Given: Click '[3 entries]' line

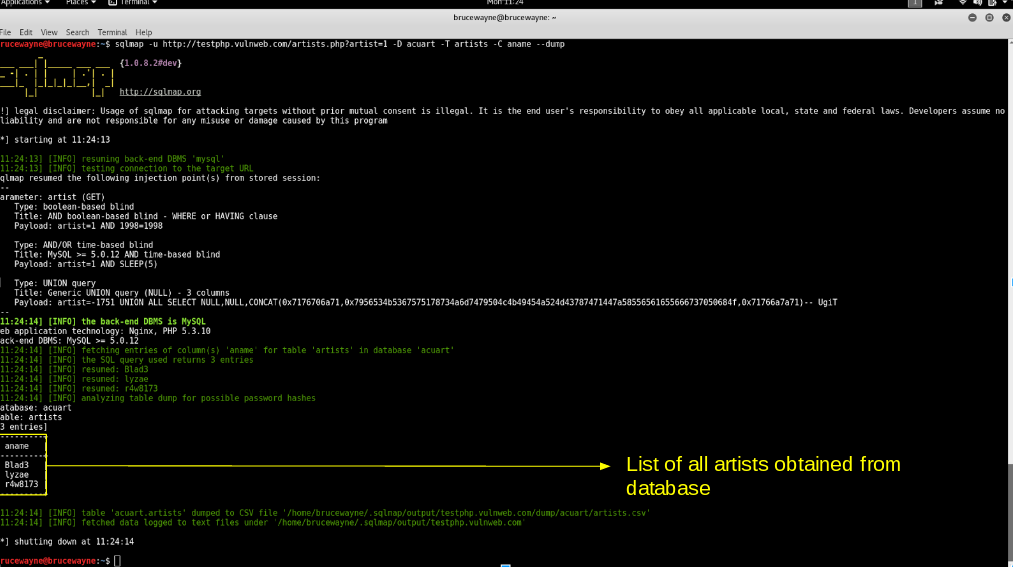Looking at the screenshot, I should click(24, 427).
